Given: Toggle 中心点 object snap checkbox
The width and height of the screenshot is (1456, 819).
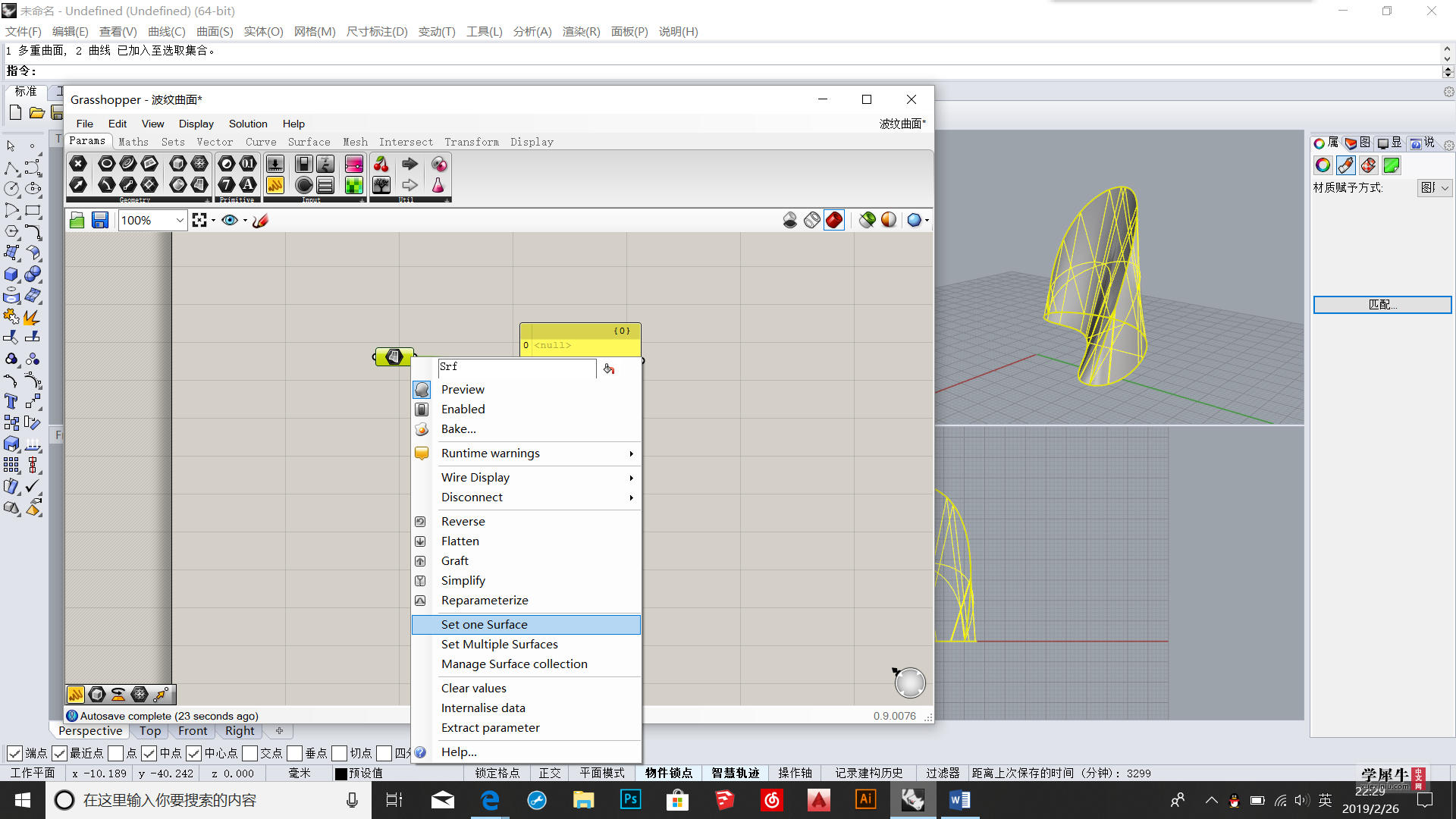Looking at the screenshot, I should tap(193, 753).
